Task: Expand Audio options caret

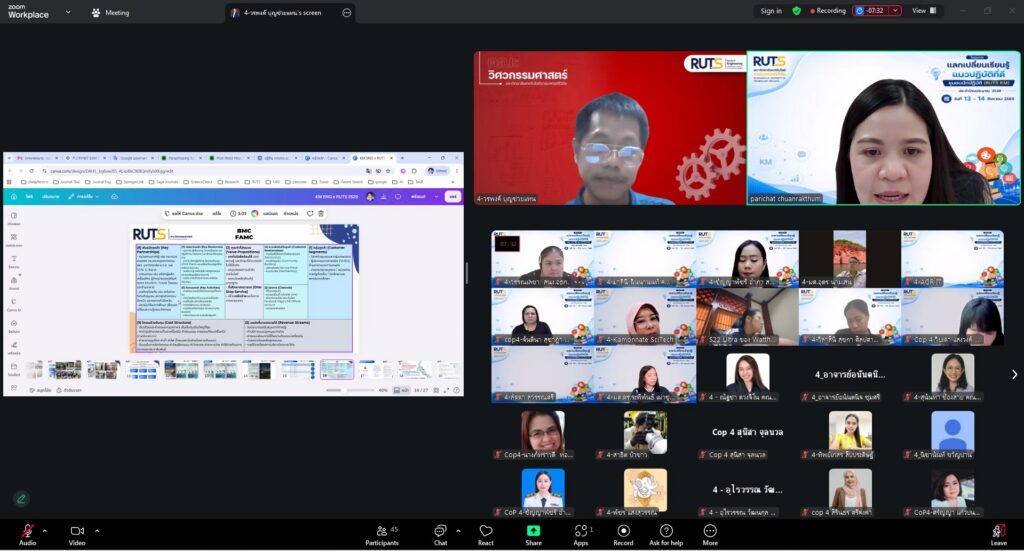Action: [x=44, y=531]
